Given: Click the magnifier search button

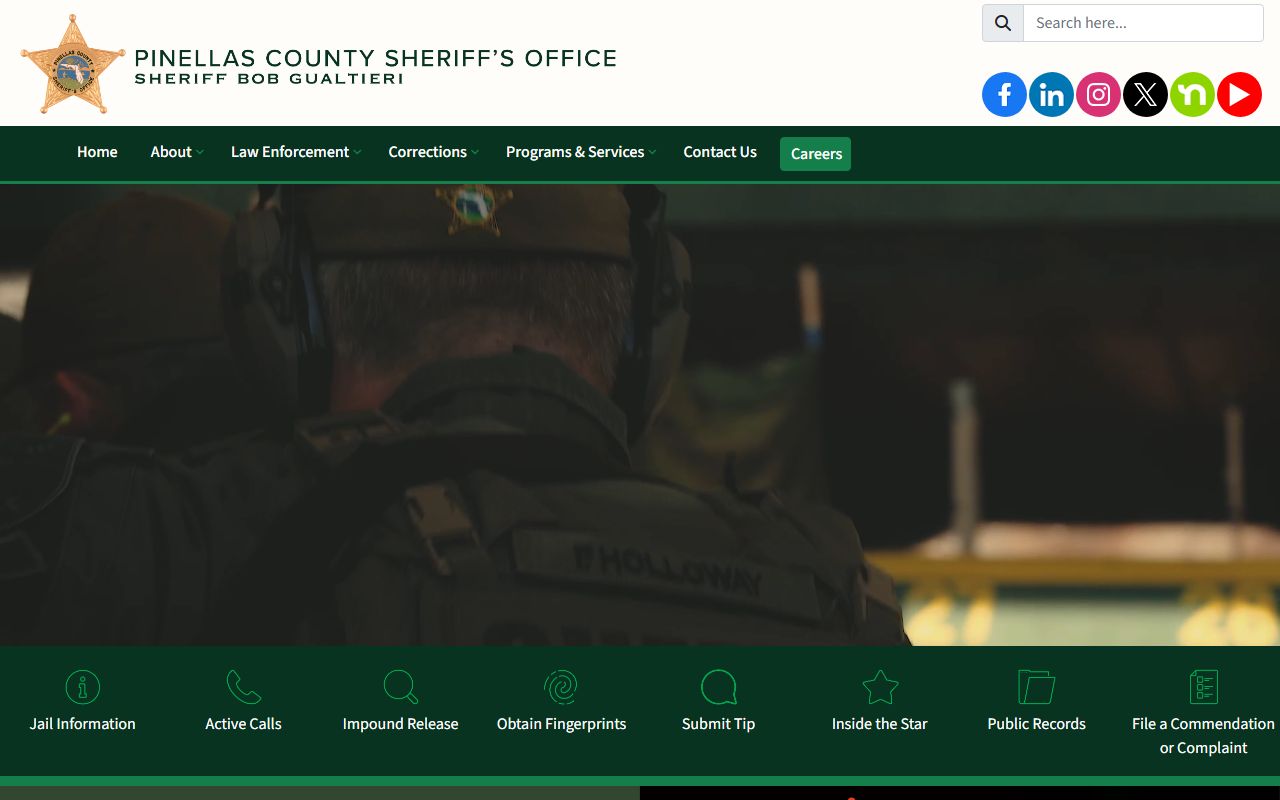Looking at the screenshot, I should click(x=1003, y=23).
